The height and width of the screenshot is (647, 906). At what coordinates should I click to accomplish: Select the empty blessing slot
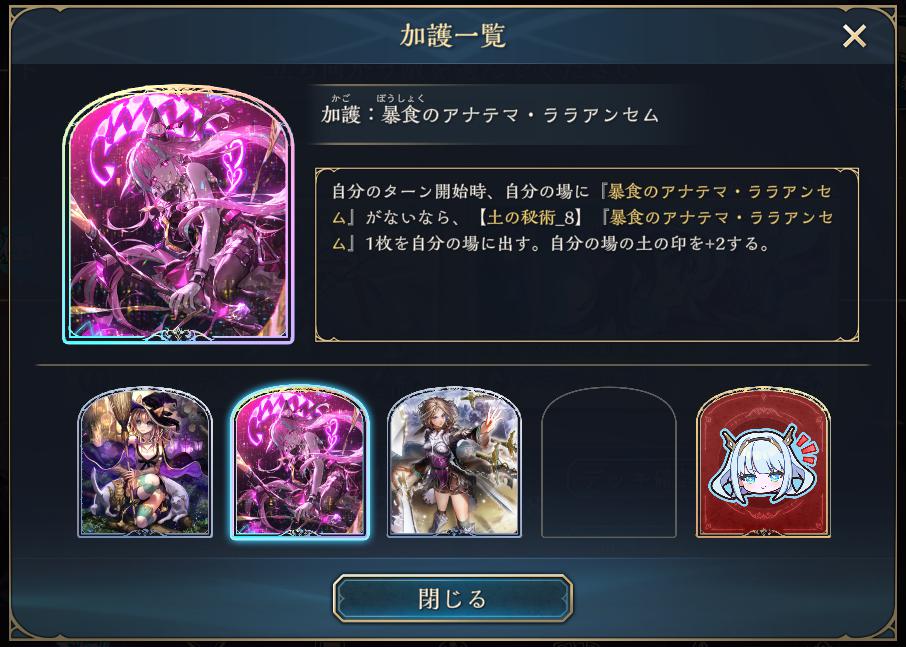pyautogui.click(x=608, y=462)
